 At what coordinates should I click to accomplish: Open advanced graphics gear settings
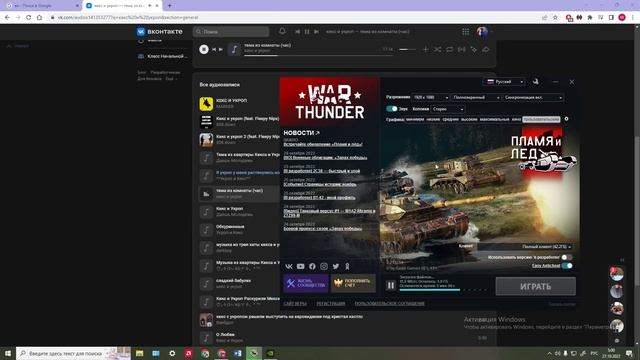566,119
